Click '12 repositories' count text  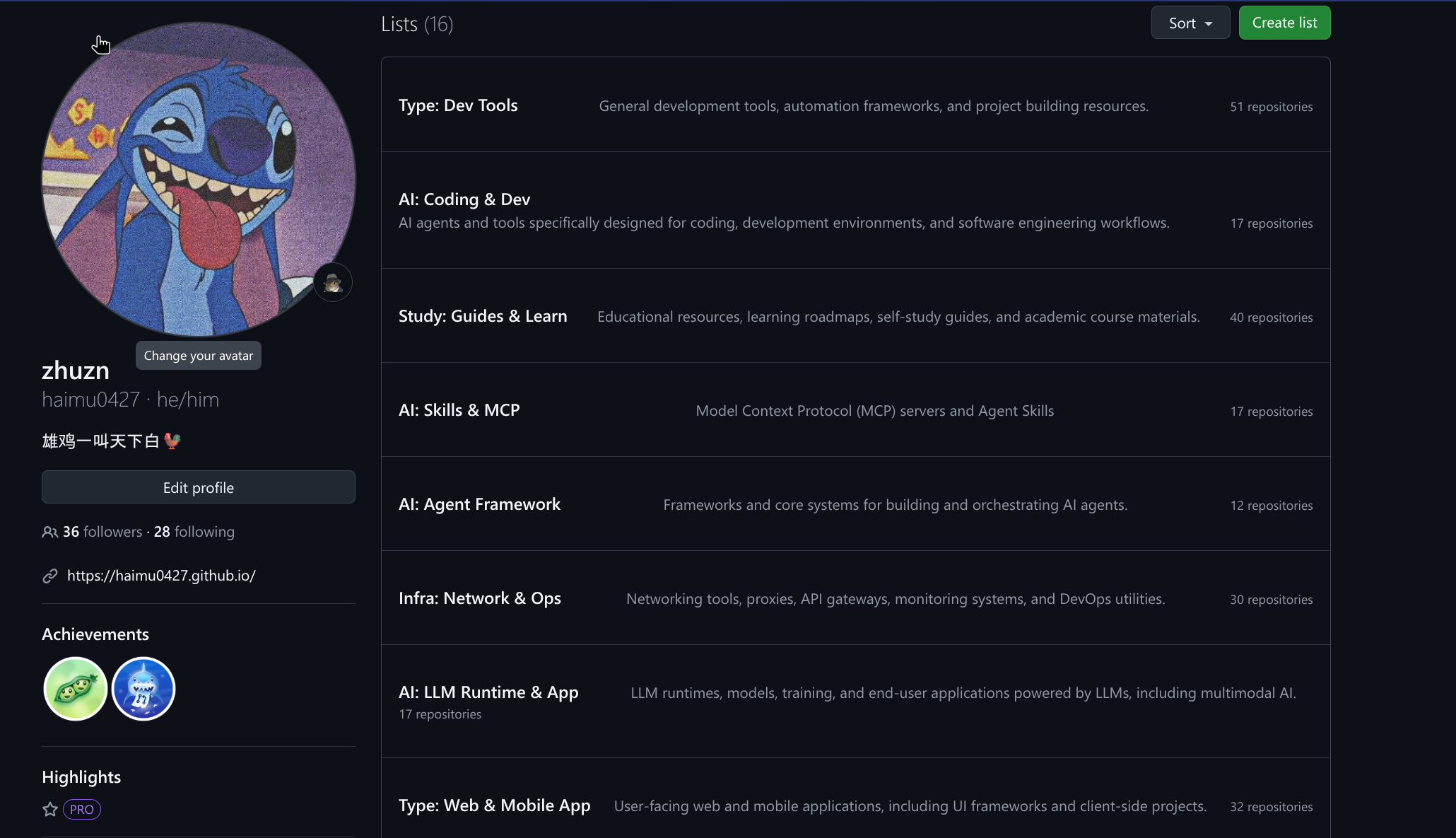click(x=1272, y=506)
